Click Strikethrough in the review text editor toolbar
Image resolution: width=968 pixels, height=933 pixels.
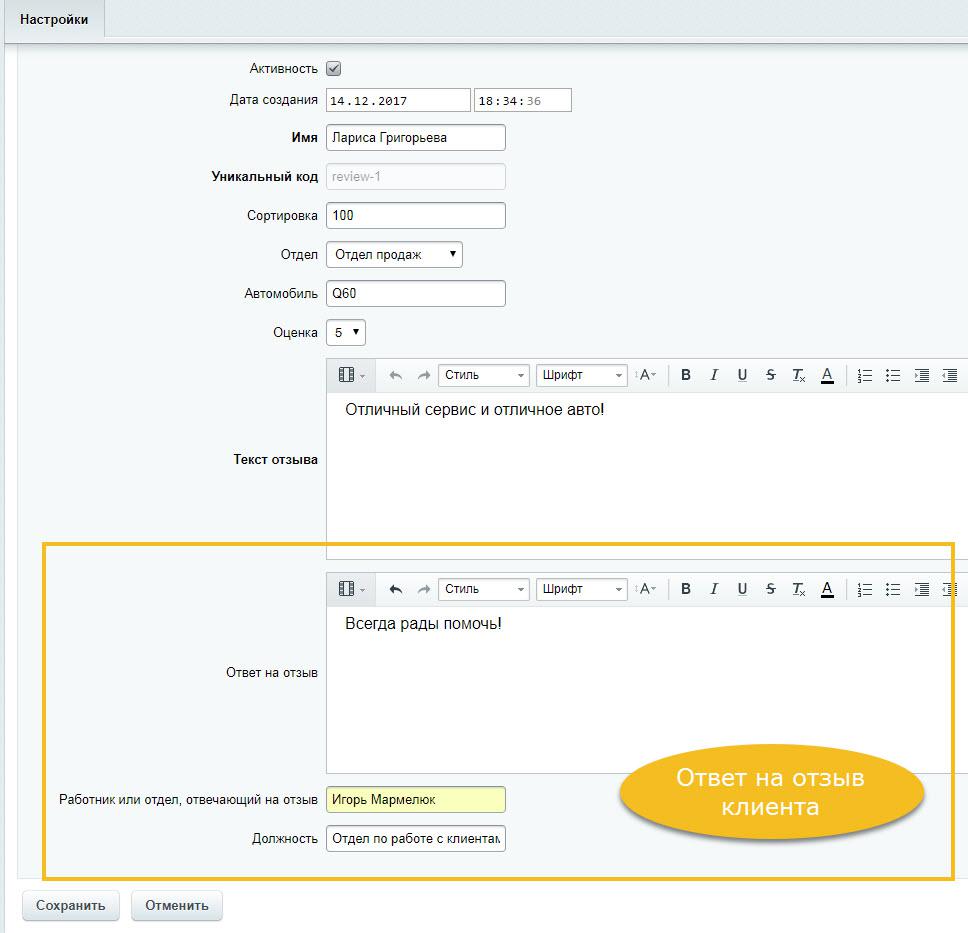[770, 375]
